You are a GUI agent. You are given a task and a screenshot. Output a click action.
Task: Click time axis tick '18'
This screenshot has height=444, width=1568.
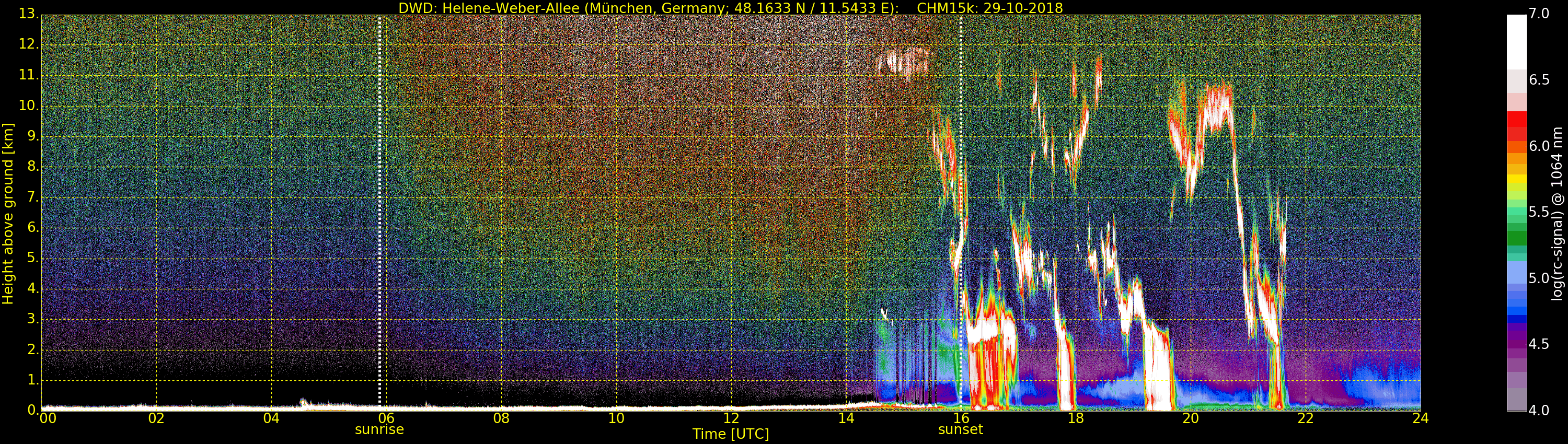(x=1076, y=418)
